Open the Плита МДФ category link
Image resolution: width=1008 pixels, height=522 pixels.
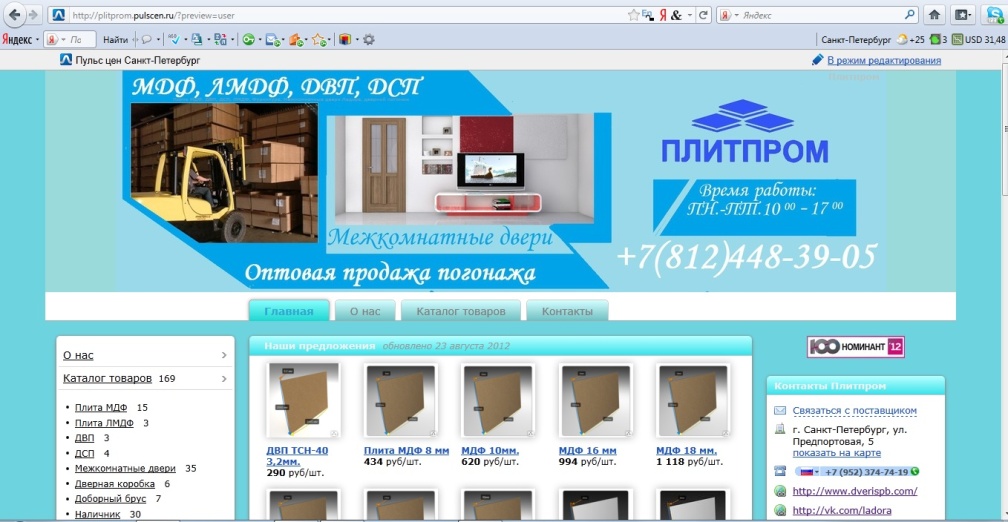[x=101, y=408]
